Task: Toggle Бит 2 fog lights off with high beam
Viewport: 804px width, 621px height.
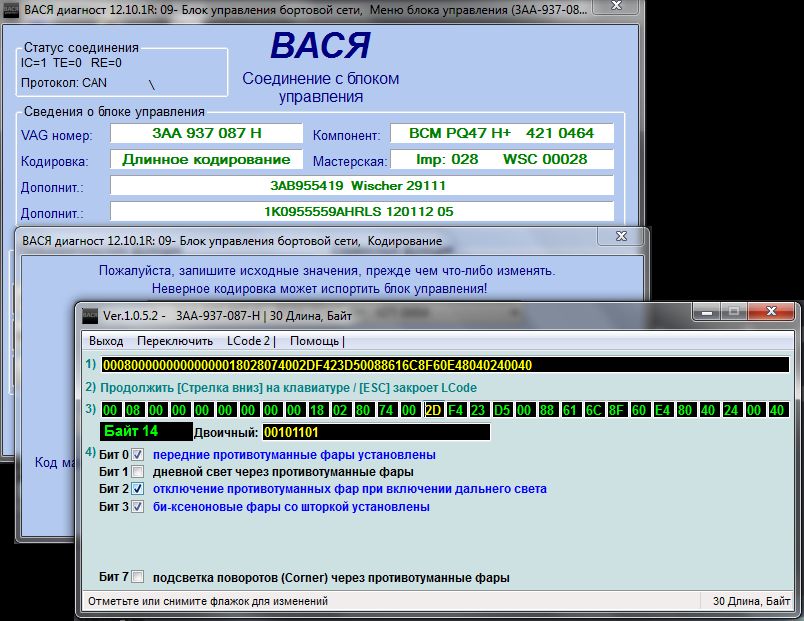Action: tap(137, 489)
